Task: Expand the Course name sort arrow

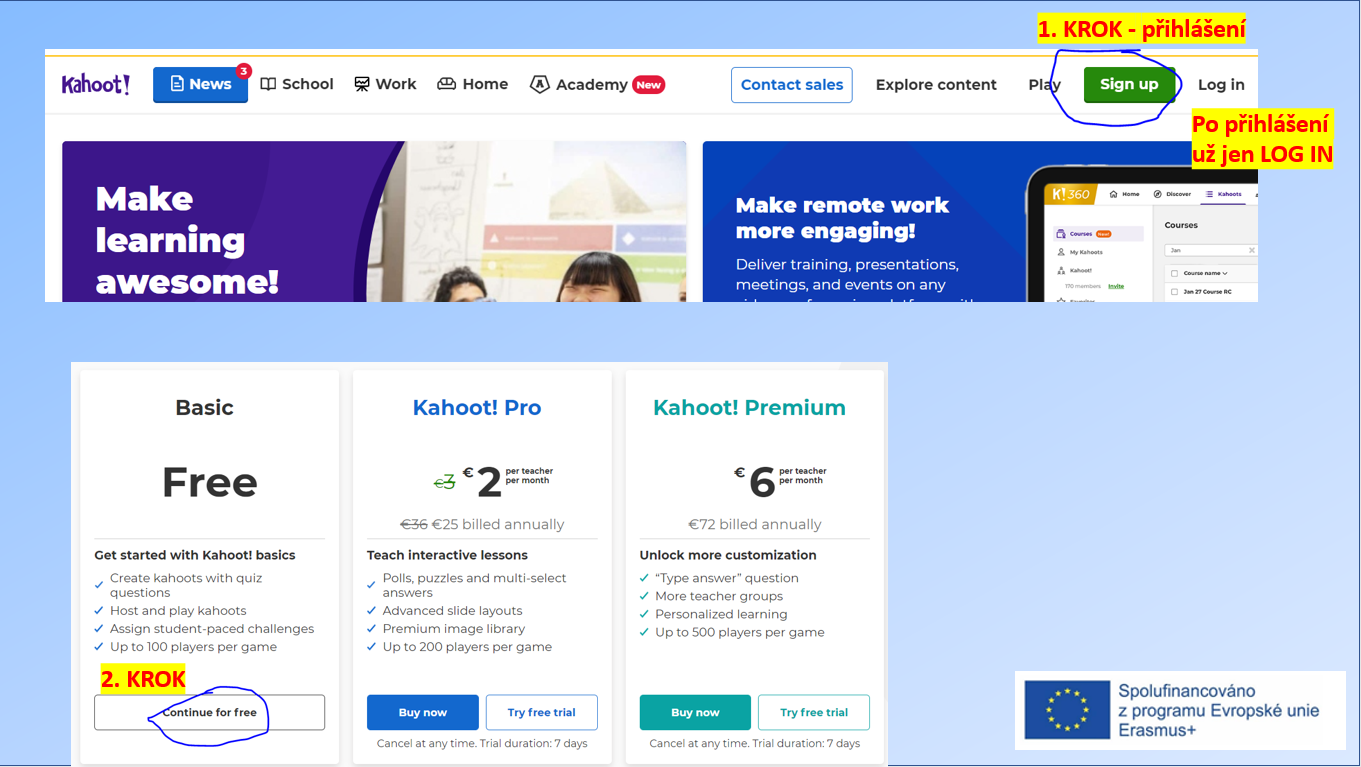Action: 1225,273
